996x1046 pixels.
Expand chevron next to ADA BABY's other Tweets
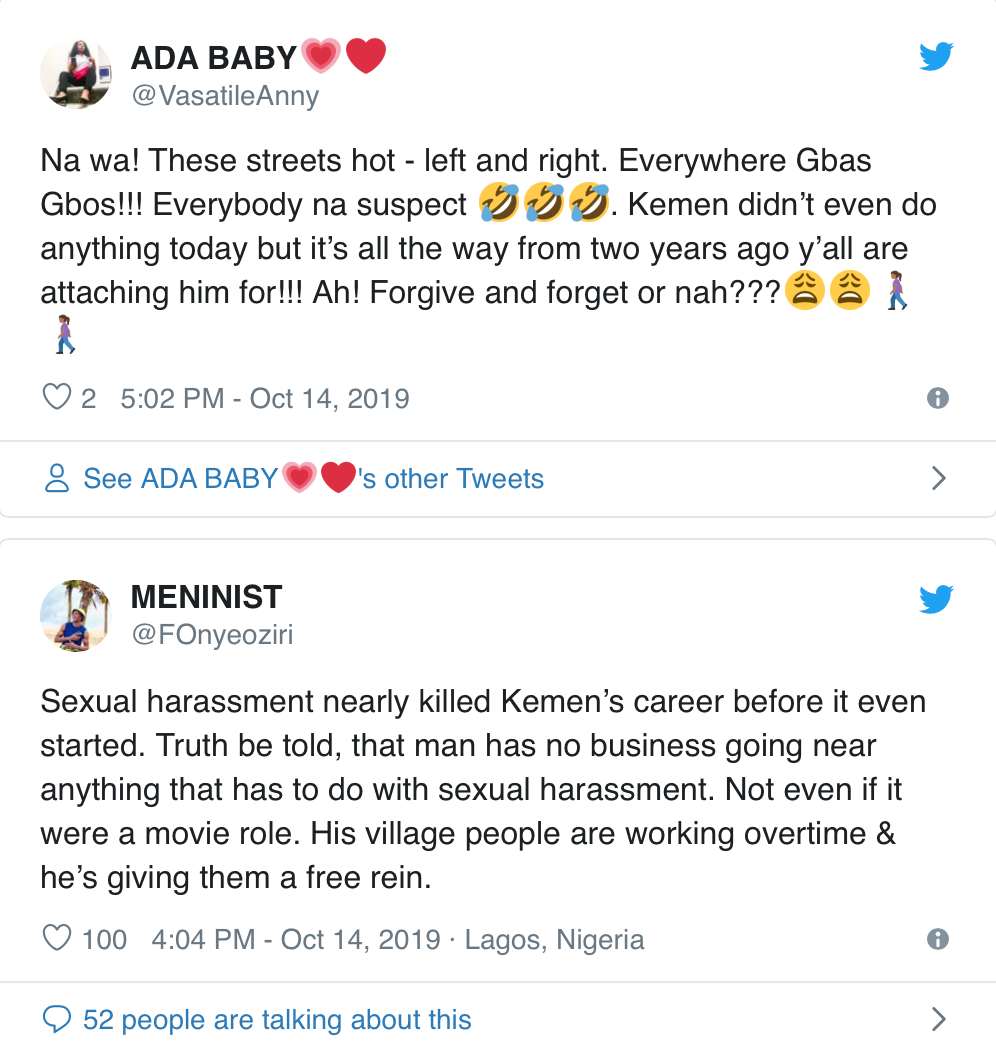pos(938,479)
